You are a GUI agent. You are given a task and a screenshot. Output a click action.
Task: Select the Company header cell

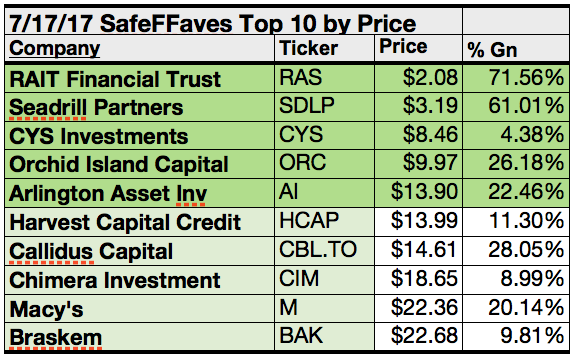coord(140,48)
